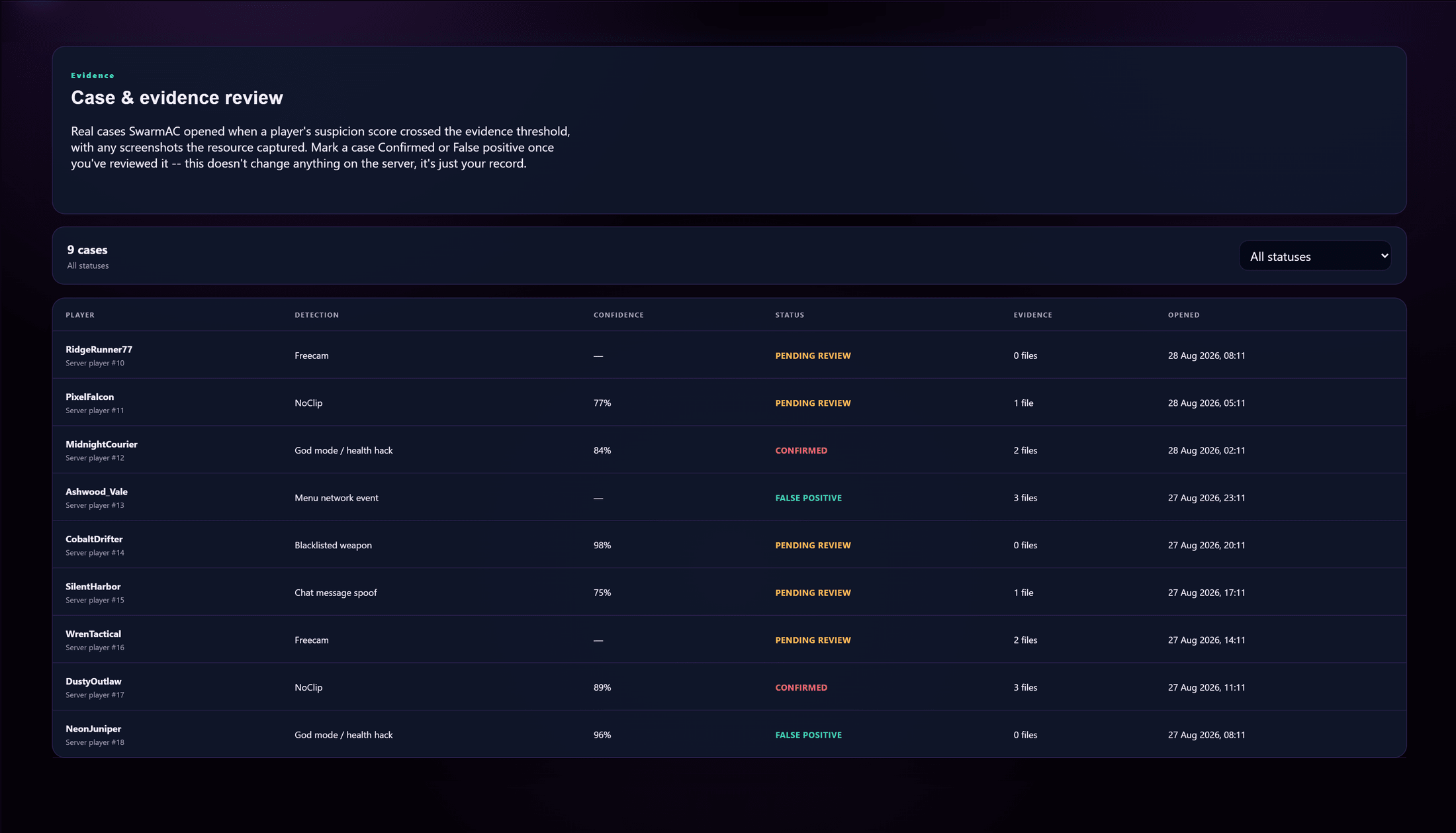Screen dimensions: 1456x833
Task: Open the All statuses dropdown
Action: click(1314, 256)
